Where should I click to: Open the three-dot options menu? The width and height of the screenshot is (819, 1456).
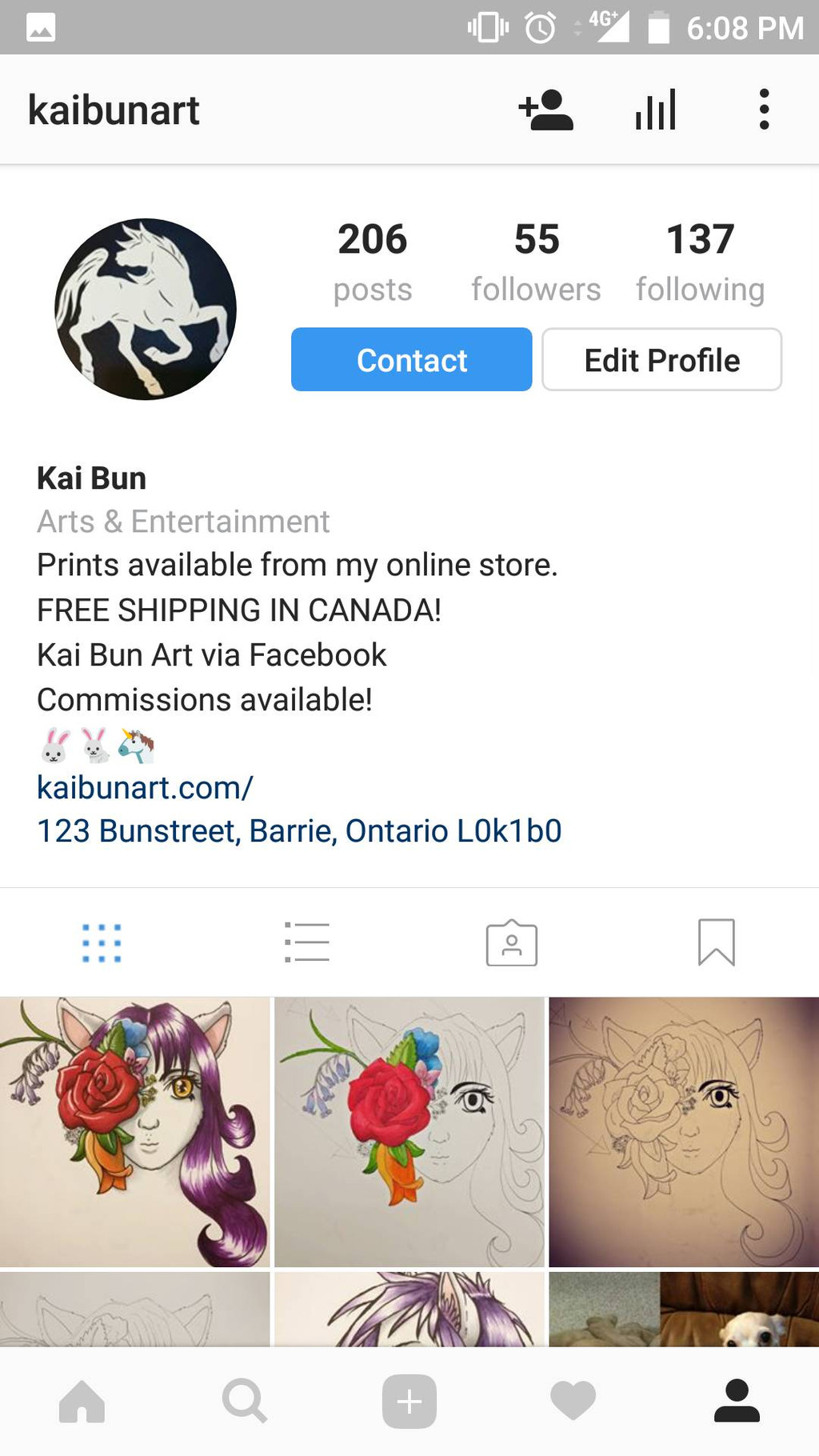pyautogui.click(x=764, y=110)
